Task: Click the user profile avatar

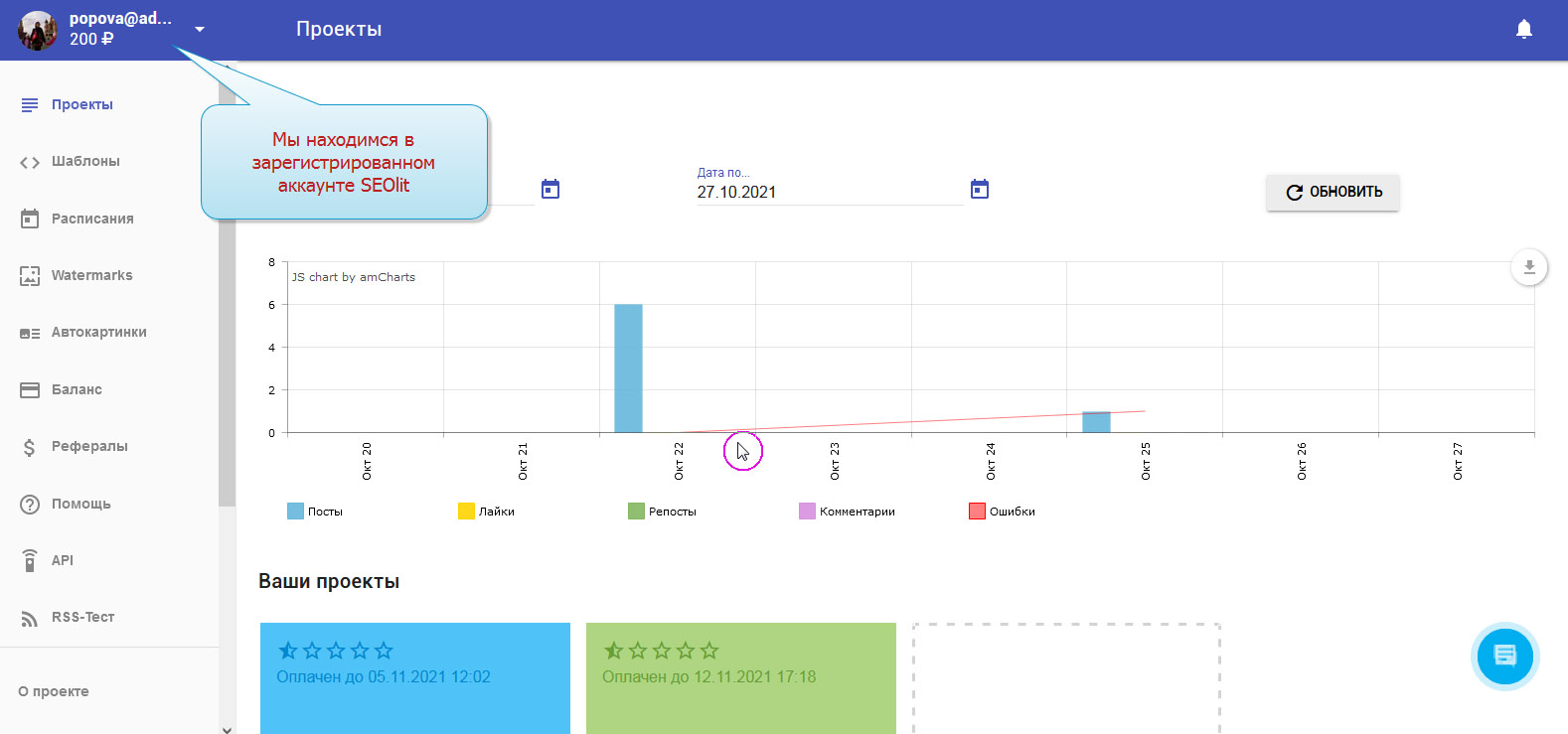Action: tap(38, 31)
